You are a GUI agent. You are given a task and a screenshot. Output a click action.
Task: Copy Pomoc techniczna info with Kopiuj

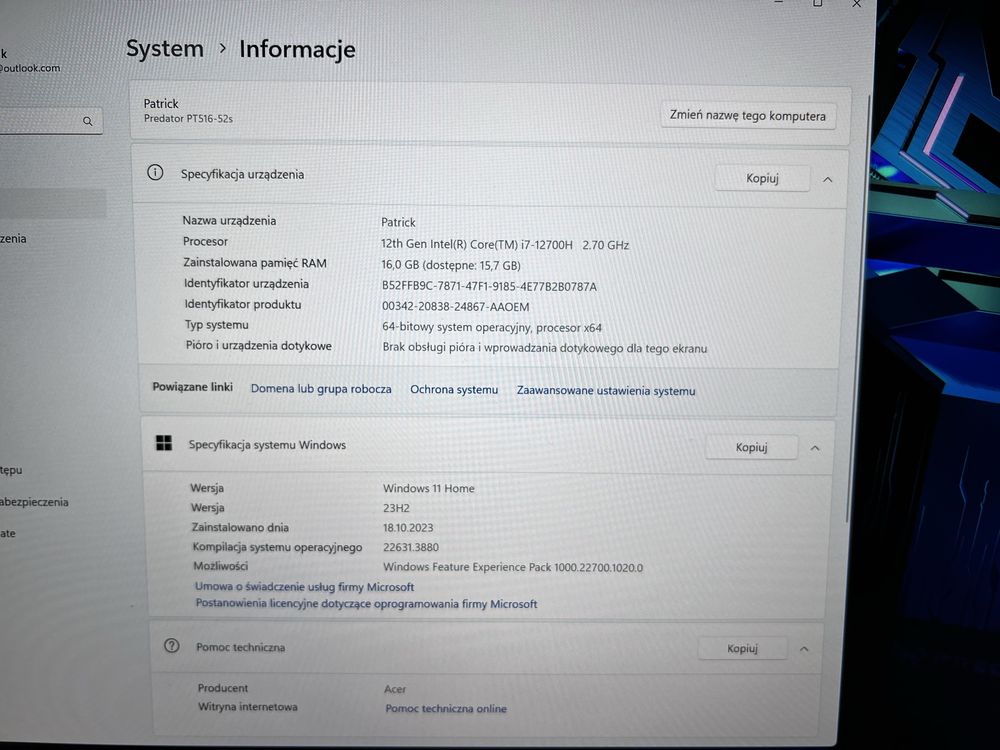click(x=742, y=648)
